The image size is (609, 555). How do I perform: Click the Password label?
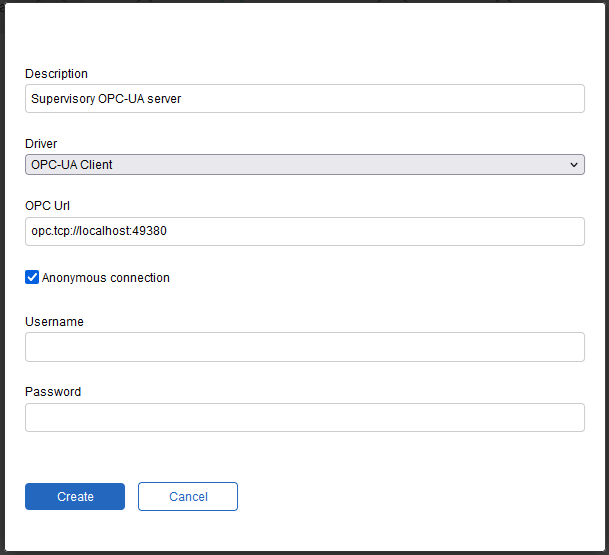point(53,392)
